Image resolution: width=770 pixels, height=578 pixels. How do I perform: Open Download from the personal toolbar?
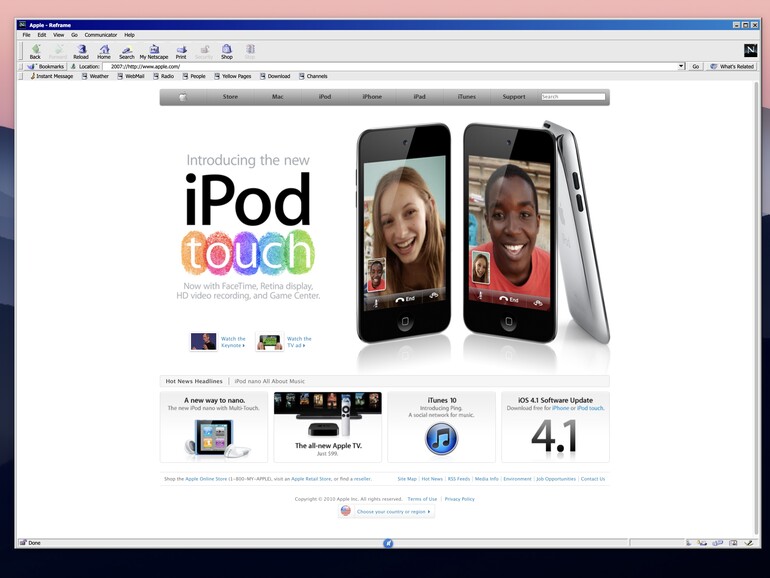click(275, 76)
